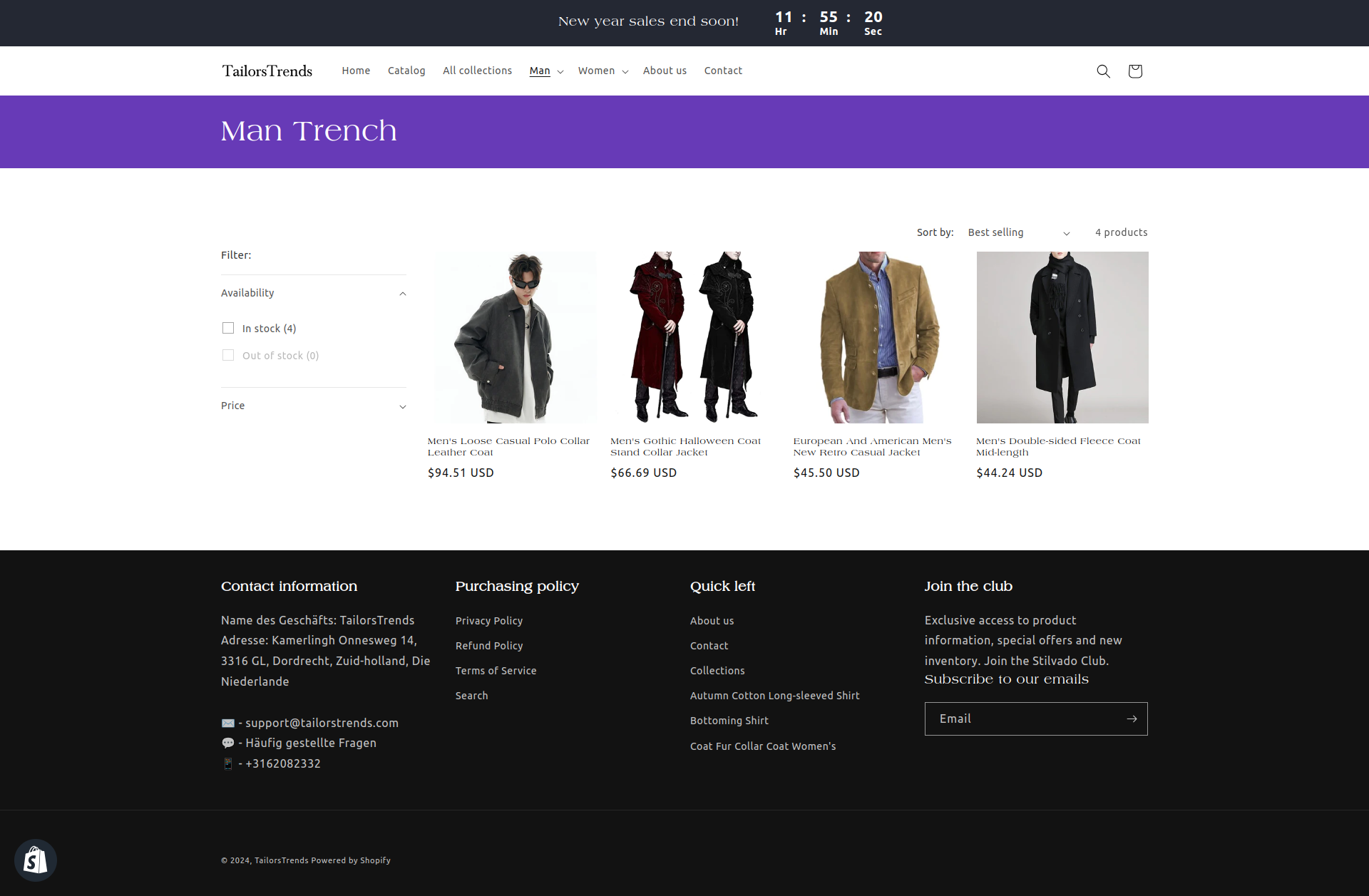Collapse the Availability filter section
The height and width of the screenshot is (896, 1369).
pyautogui.click(x=403, y=294)
